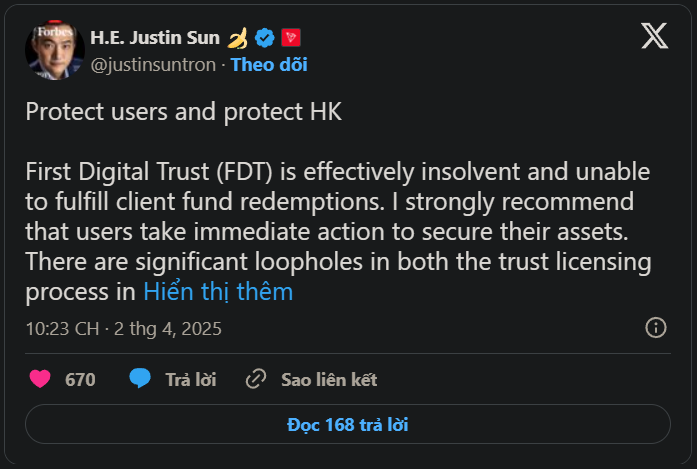
Task: Open Justin Sun's profile picture
Action: click(x=55, y=50)
